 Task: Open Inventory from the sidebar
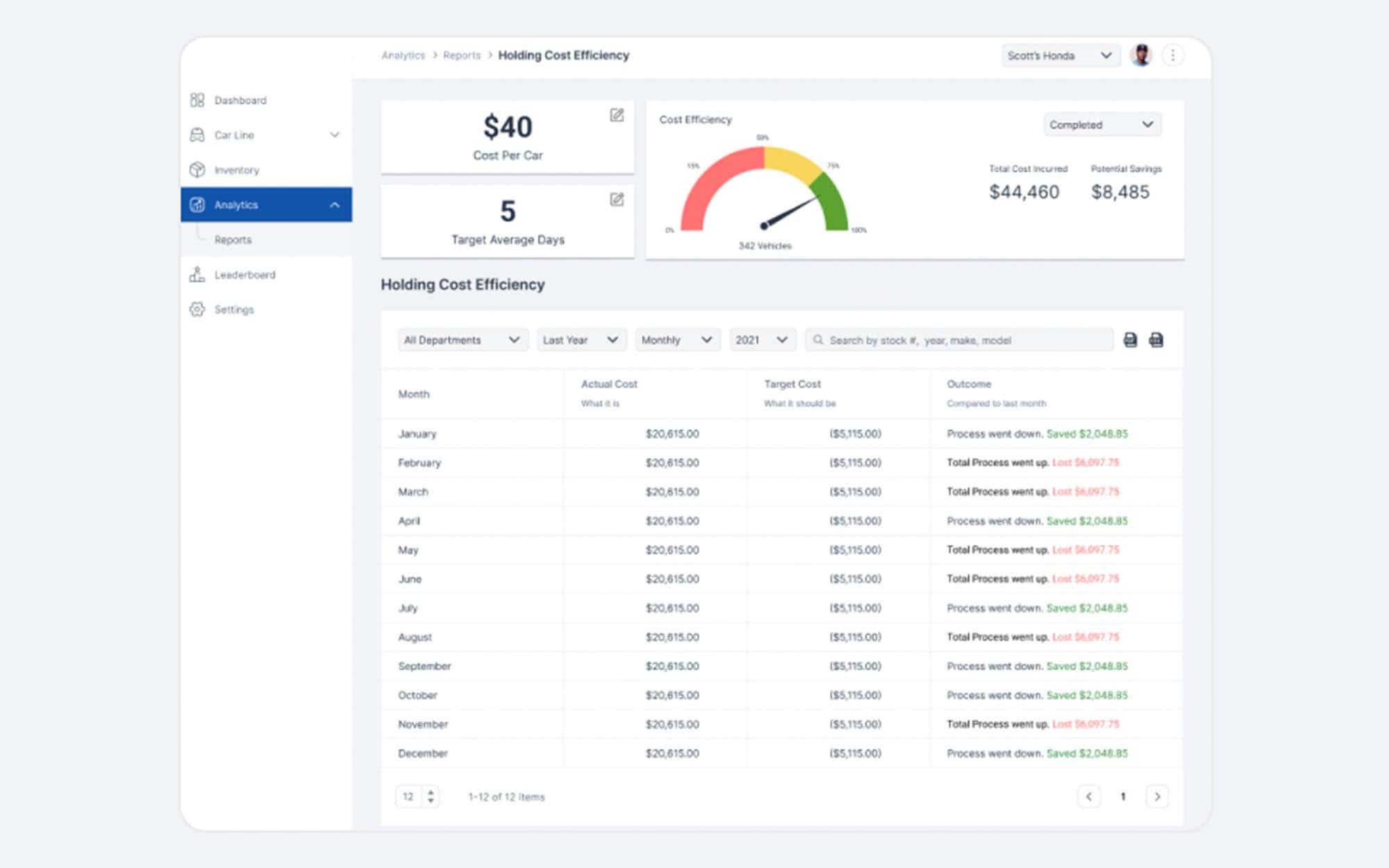(236, 170)
